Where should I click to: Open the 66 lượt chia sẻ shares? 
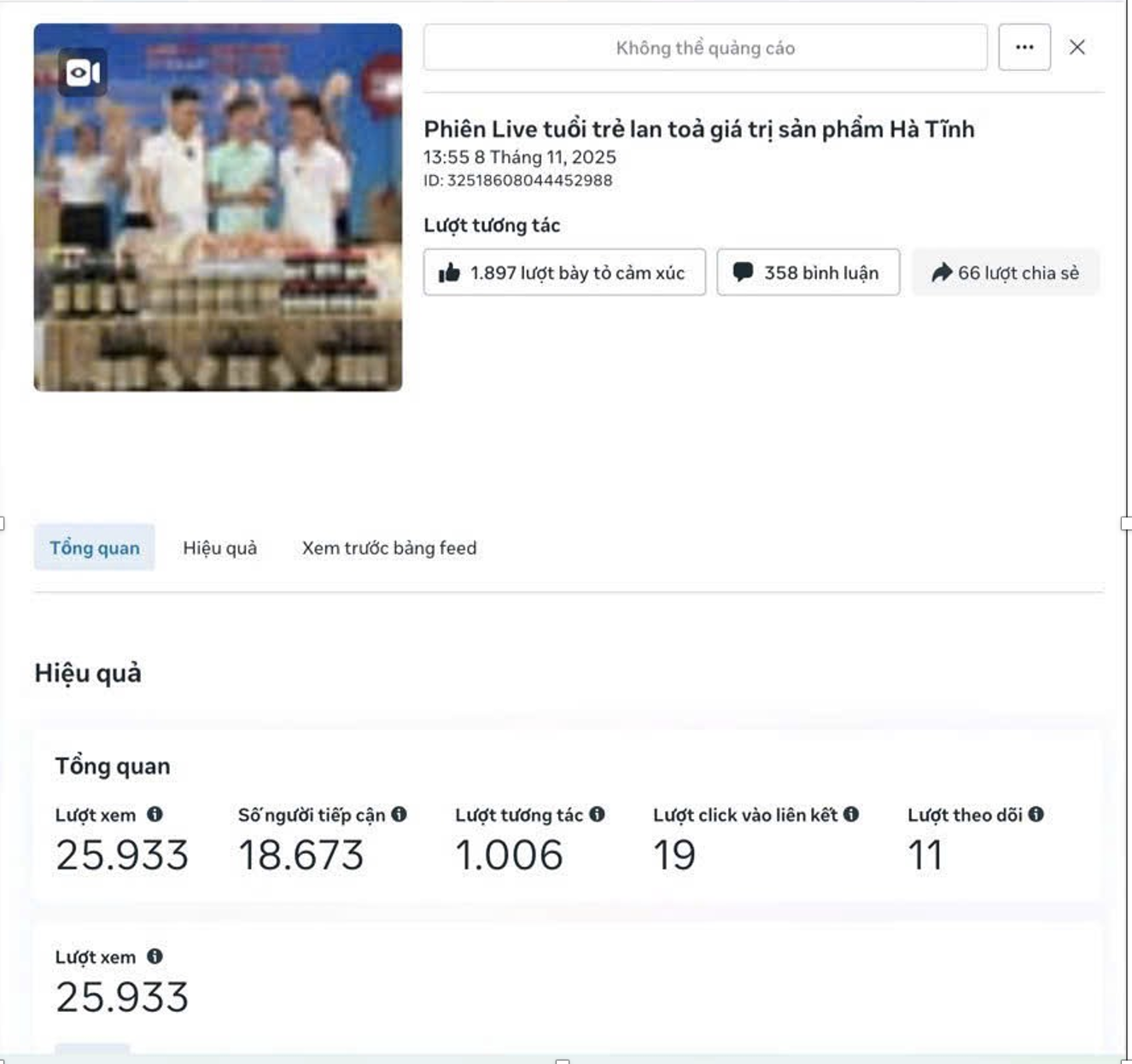(x=1006, y=272)
